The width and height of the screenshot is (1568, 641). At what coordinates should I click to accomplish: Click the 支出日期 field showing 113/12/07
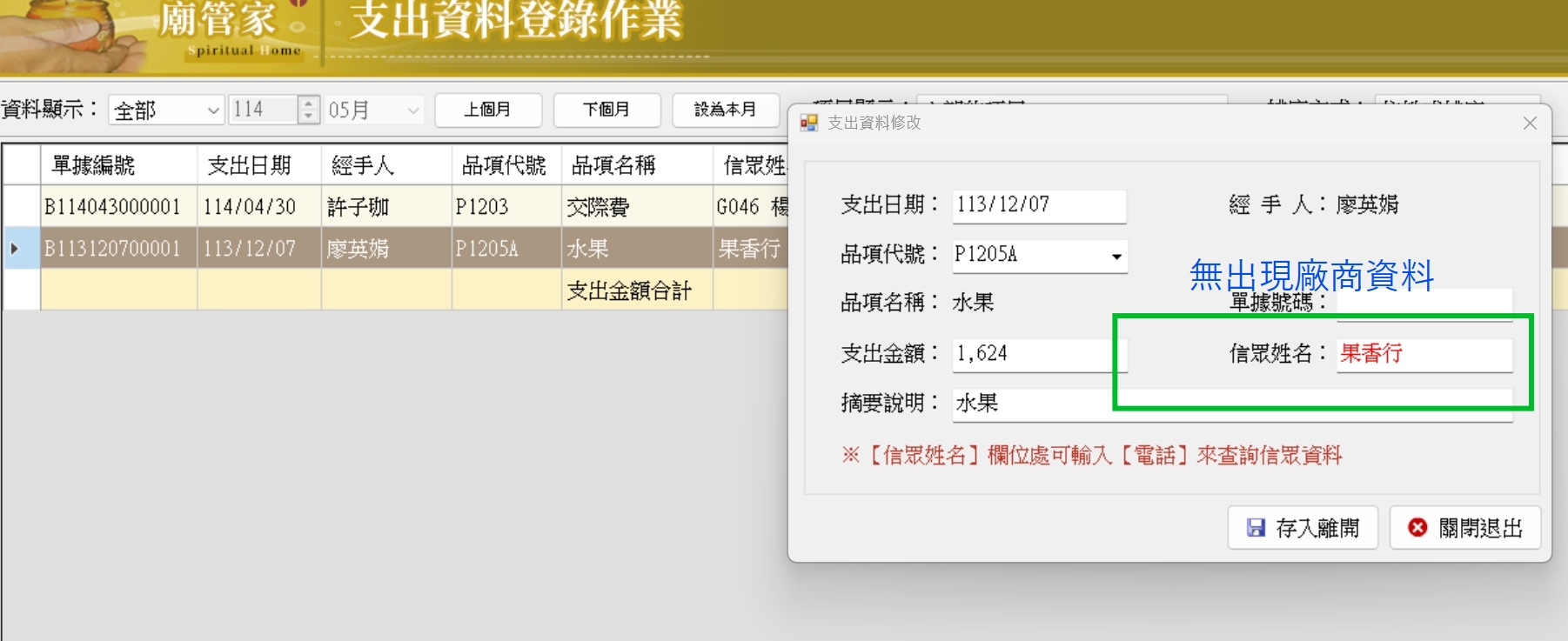tap(1039, 205)
